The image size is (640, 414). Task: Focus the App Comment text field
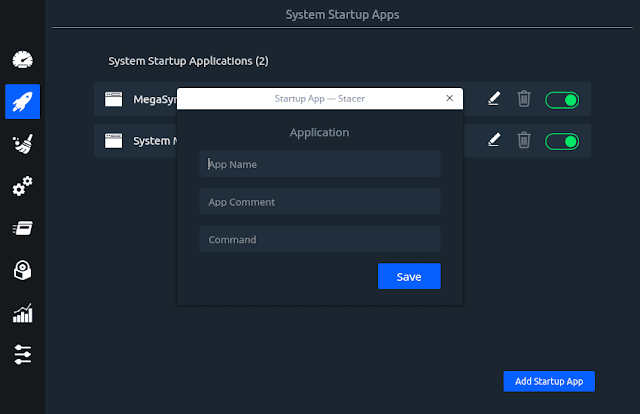point(320,202)
